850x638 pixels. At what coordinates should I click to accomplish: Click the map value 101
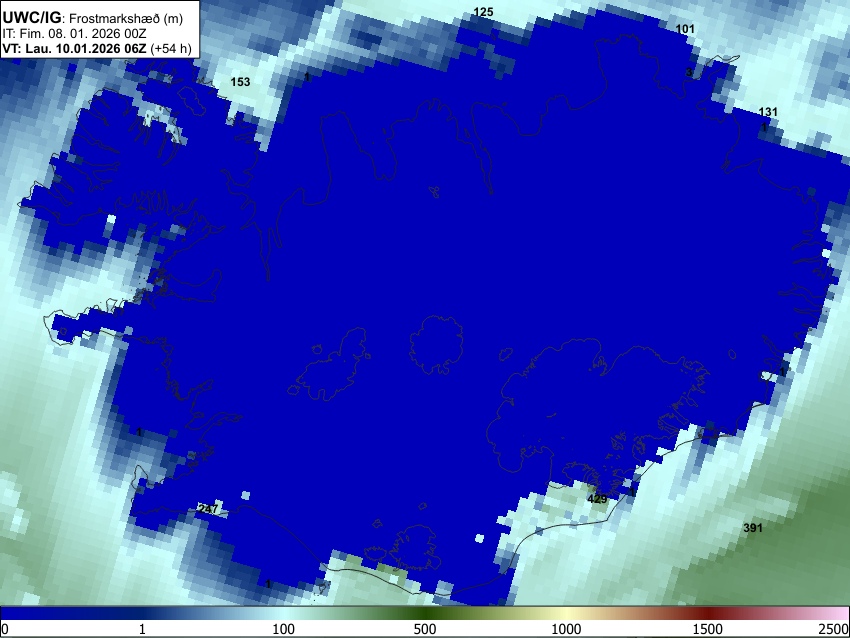pyautogui.click(x=685, y=29)
